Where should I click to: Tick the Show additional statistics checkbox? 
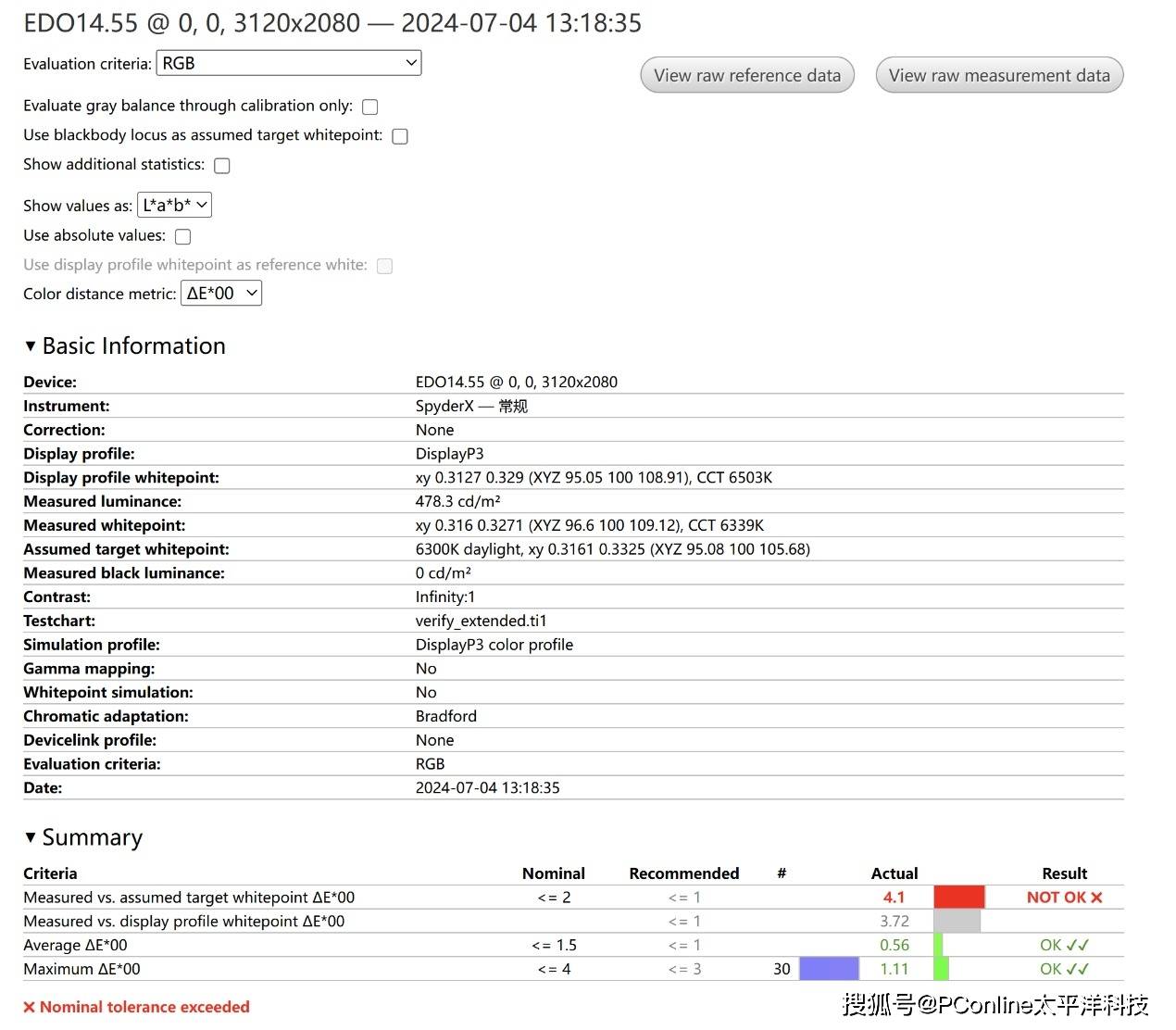click(222, 166)
